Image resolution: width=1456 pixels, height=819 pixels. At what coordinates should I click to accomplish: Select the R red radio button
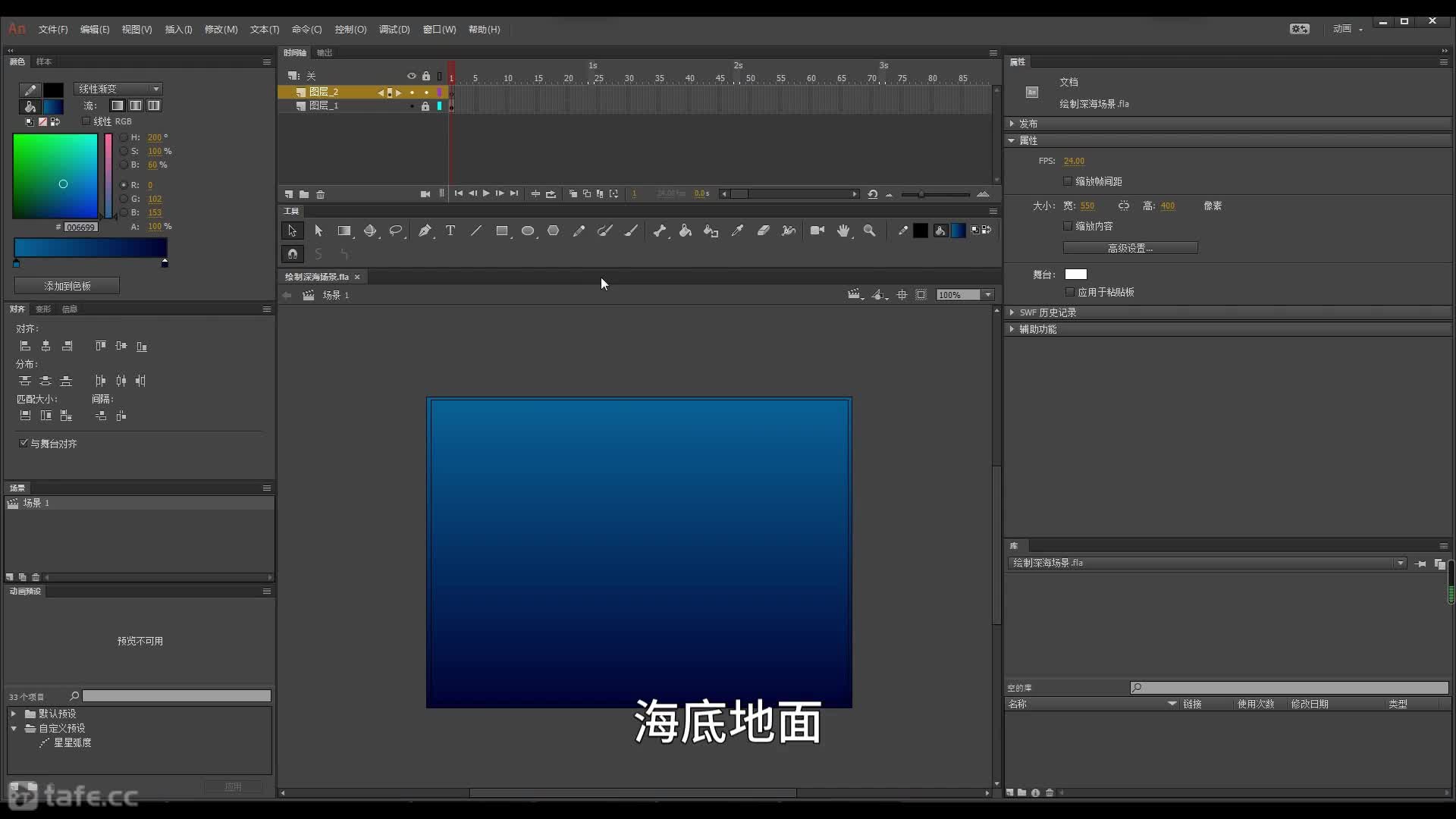[124, 185]
